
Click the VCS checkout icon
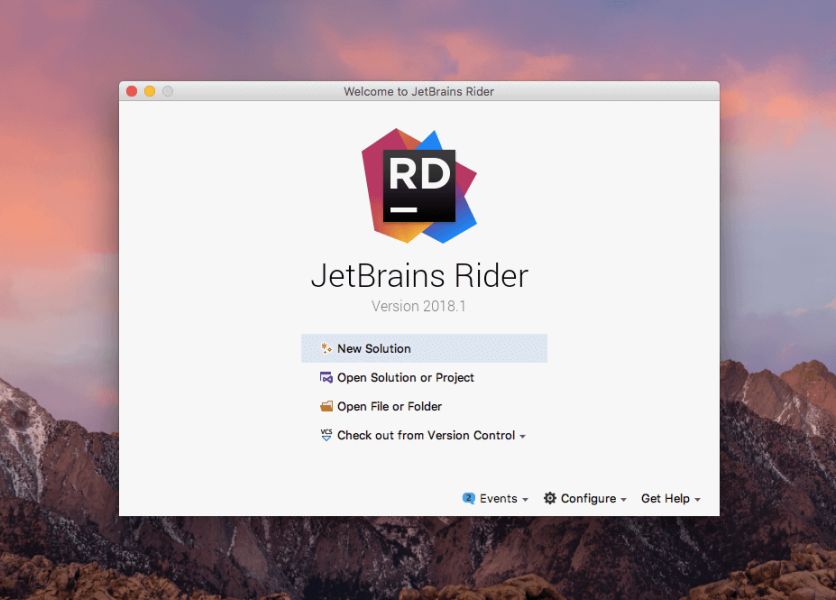coord(326,435)
